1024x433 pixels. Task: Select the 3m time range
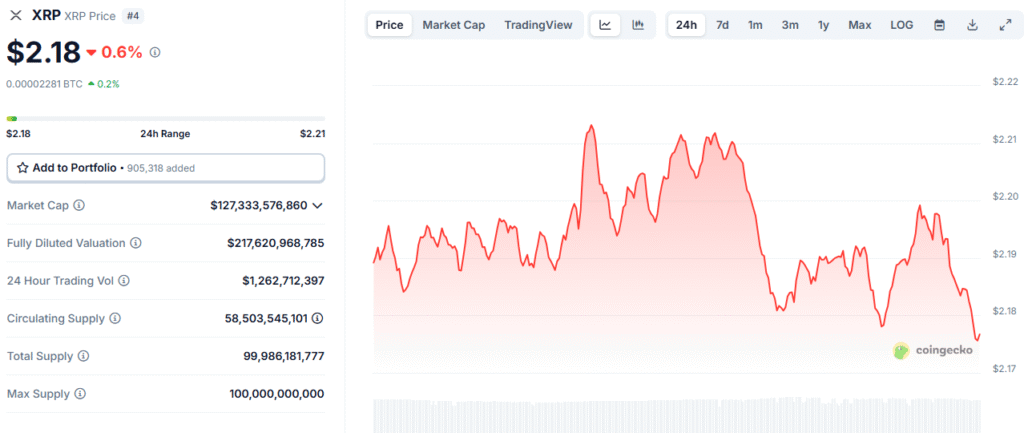coord(790,25)
